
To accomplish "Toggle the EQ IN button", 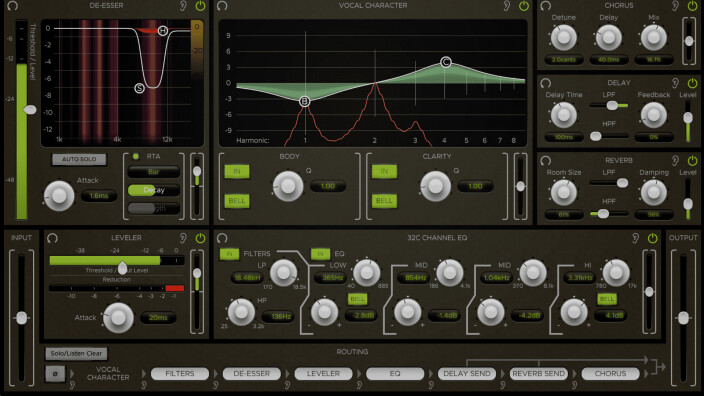I will tap(321, 254).
